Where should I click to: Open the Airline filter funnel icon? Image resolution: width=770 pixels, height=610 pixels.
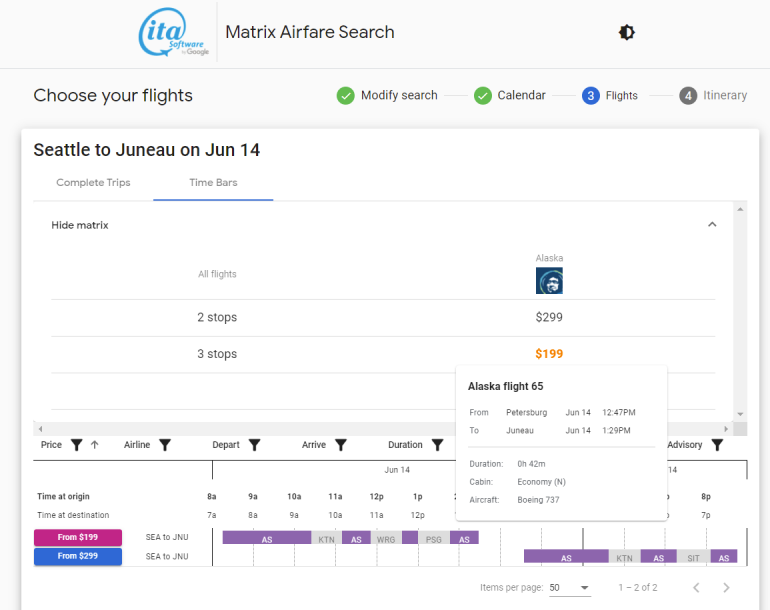(165, 445)
